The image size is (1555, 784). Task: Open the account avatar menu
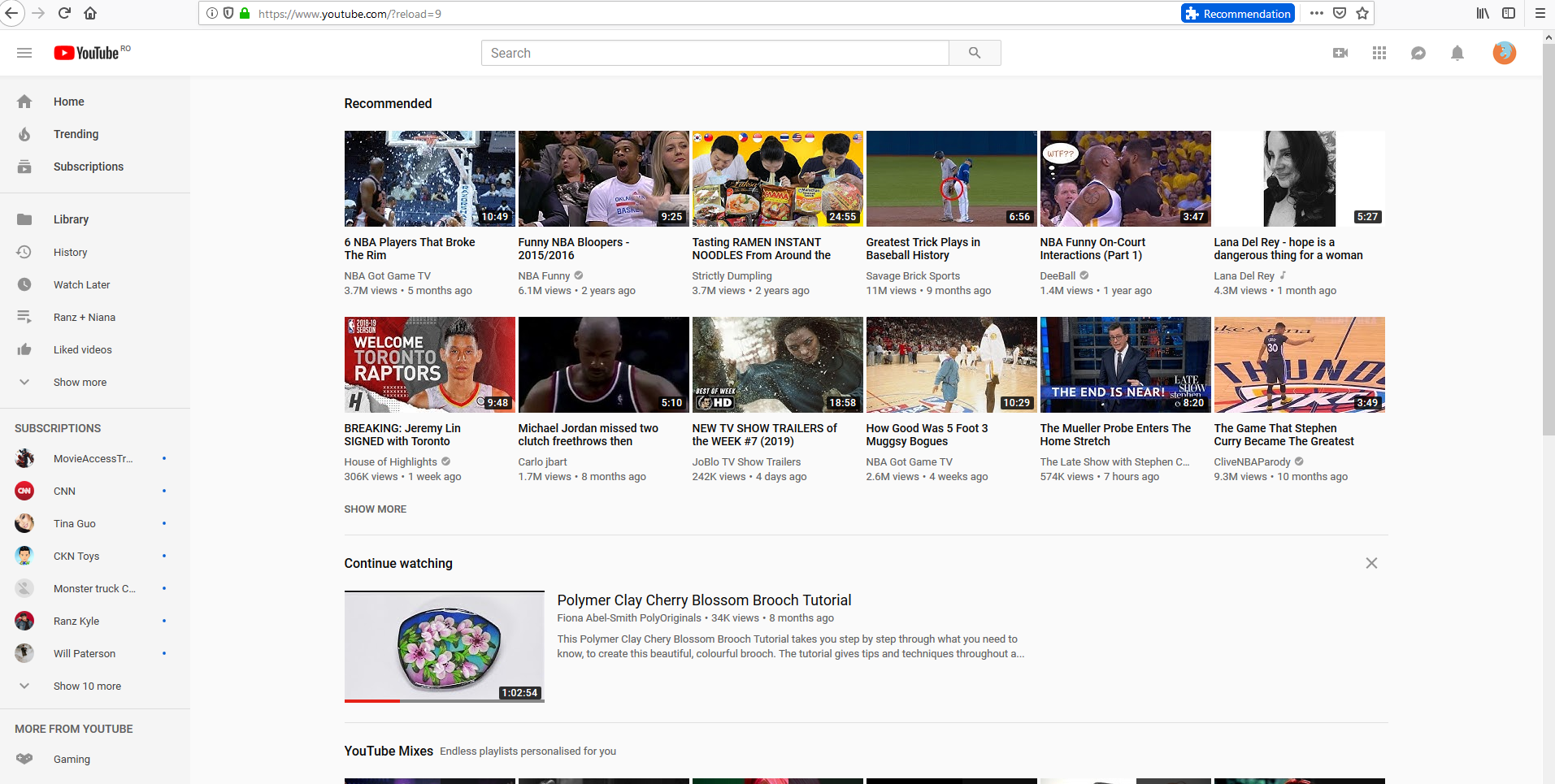coord(1504,53)
